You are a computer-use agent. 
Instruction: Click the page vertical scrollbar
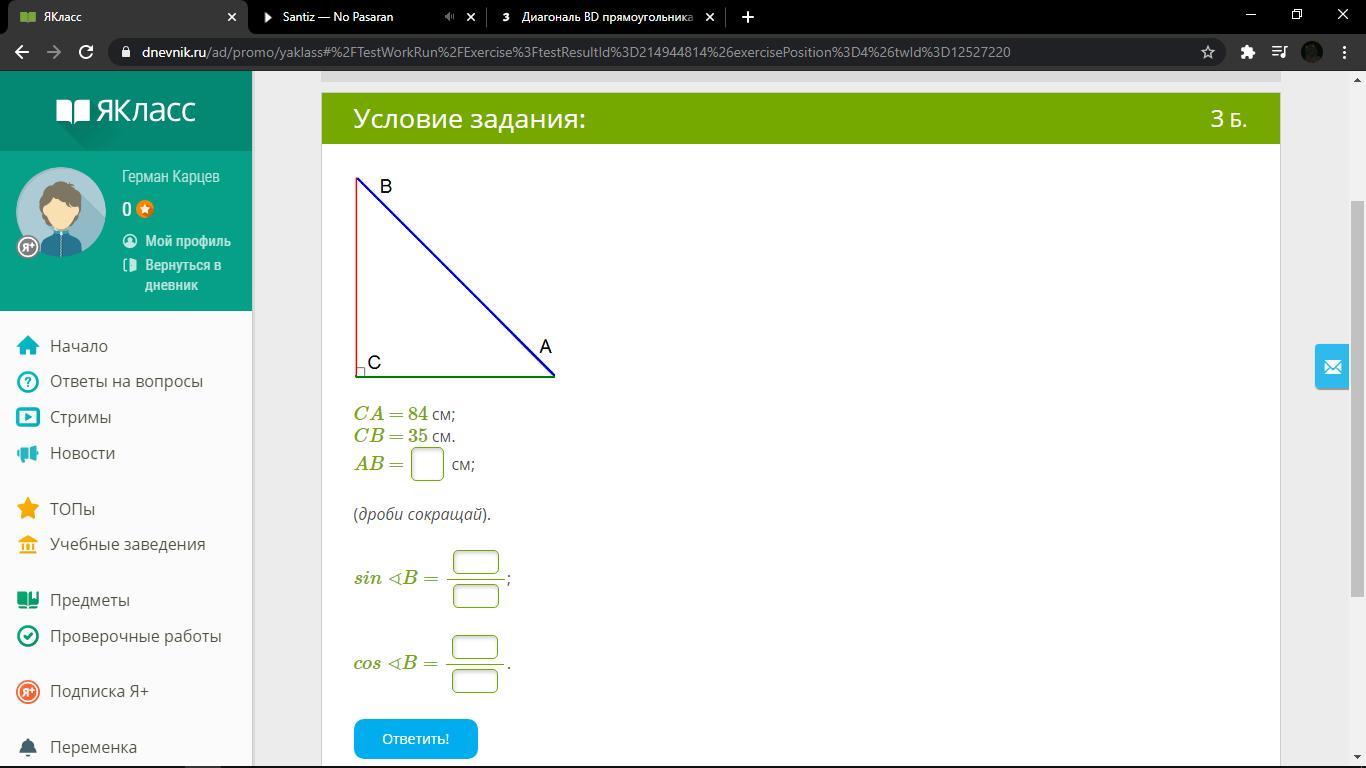click(x=1357, y=400)
